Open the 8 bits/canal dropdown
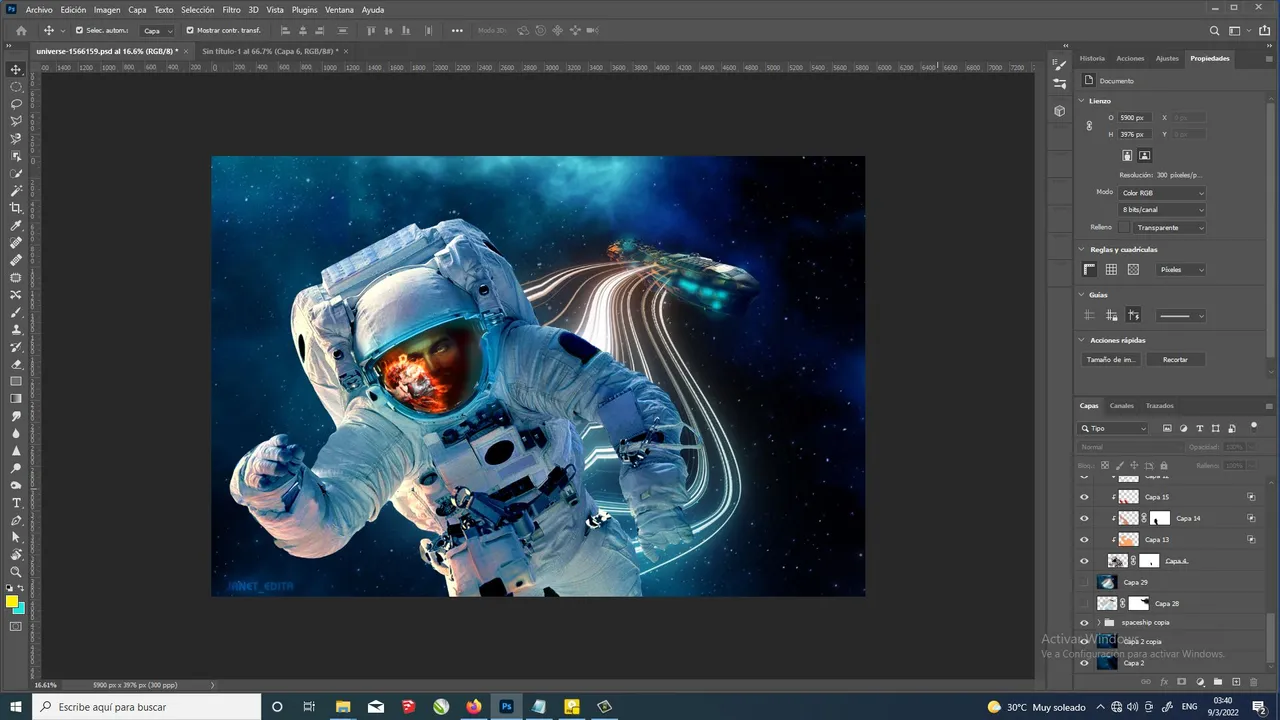 [x=1162, y=210]
